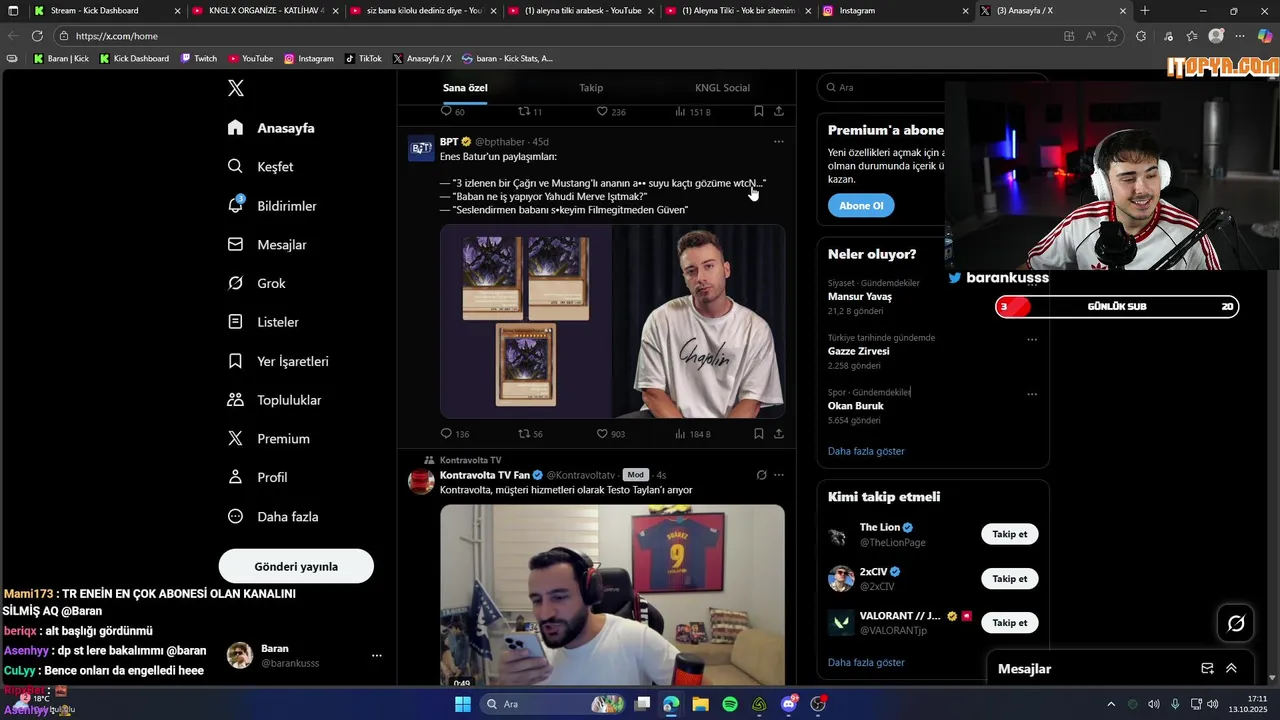
Task: Play the Kontravolta TV Fan video
Action: [612, 595]
